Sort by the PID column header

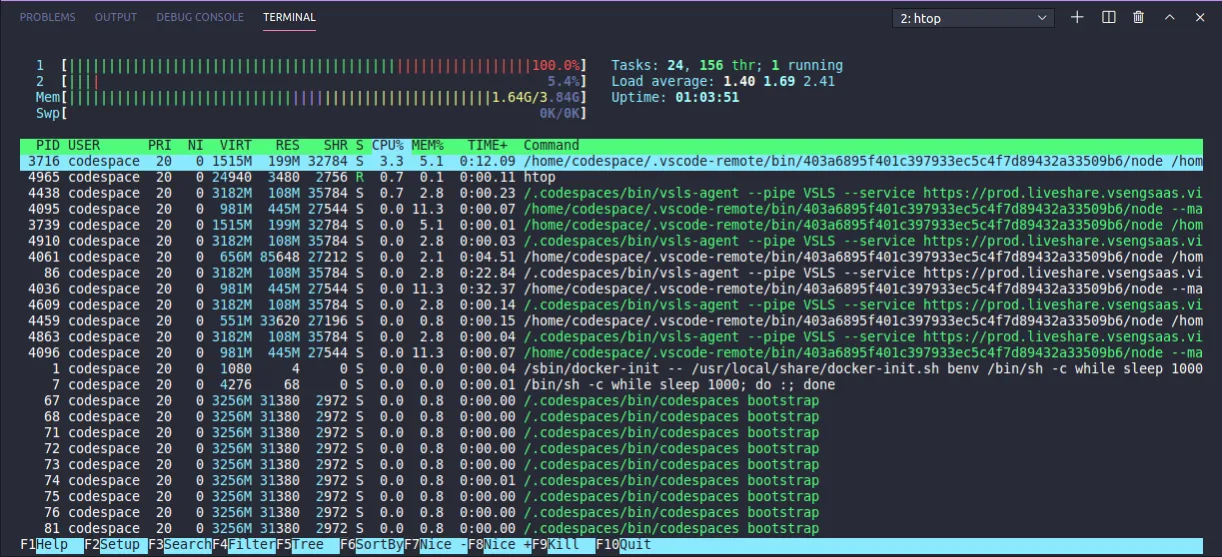(48, 145)
